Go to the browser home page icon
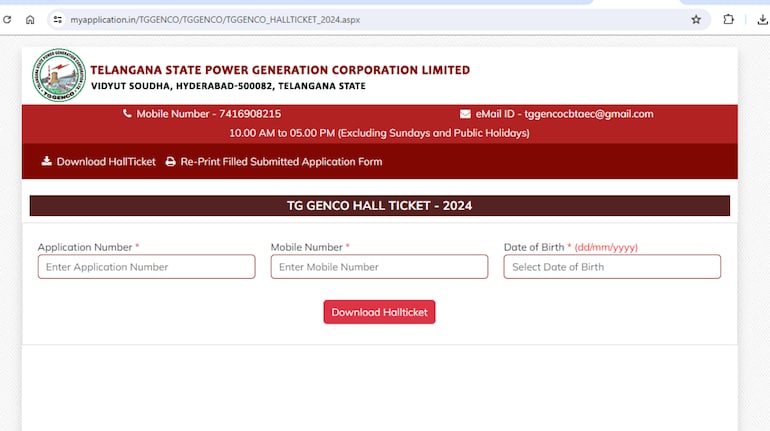 coord(30,20)
